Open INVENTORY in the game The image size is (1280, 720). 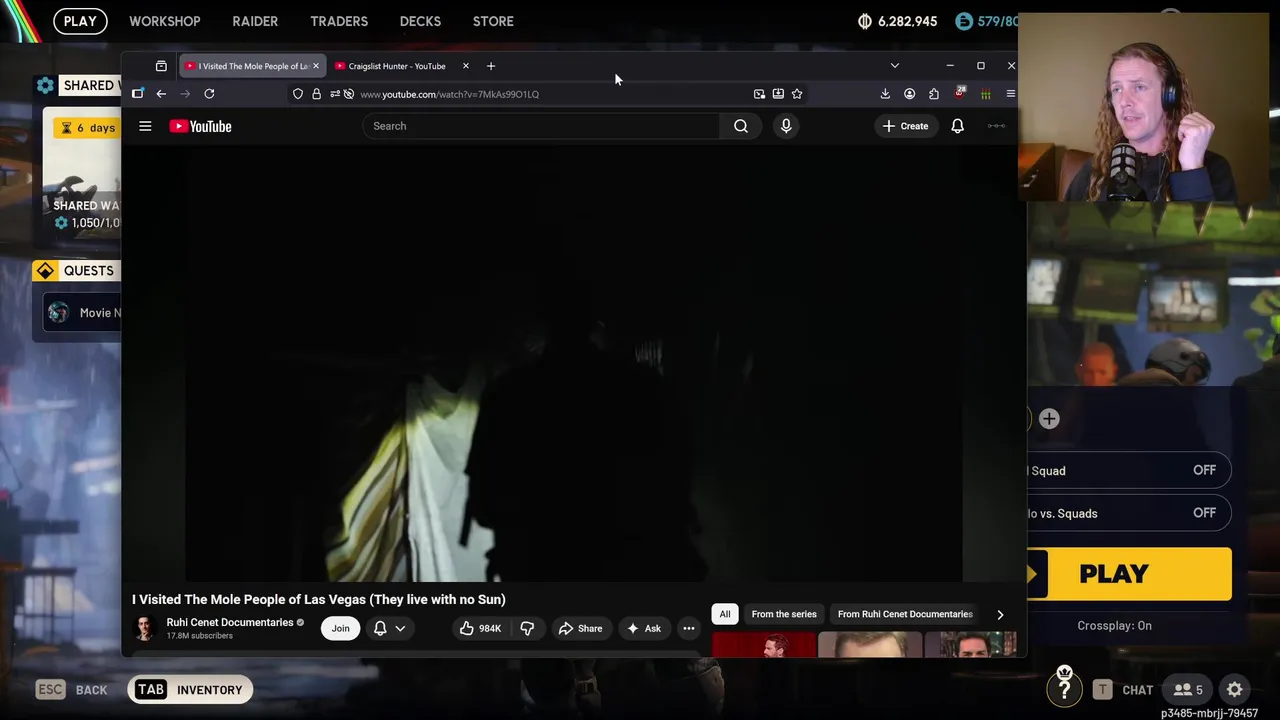[190, 689]
